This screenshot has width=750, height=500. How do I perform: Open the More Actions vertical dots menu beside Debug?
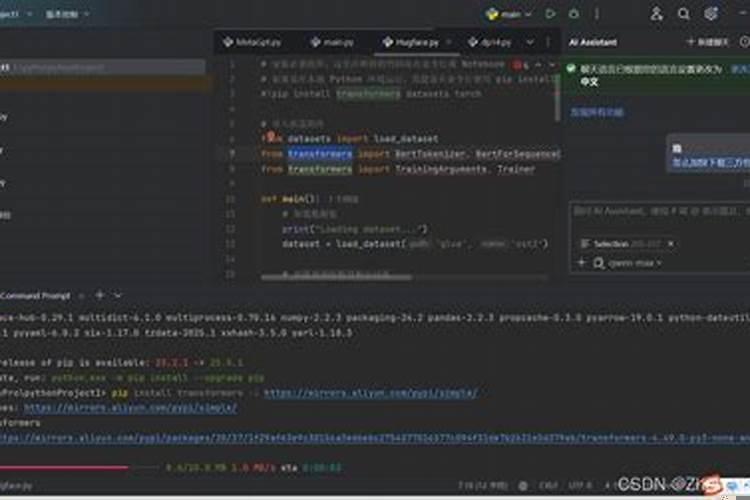click(597, 14)
